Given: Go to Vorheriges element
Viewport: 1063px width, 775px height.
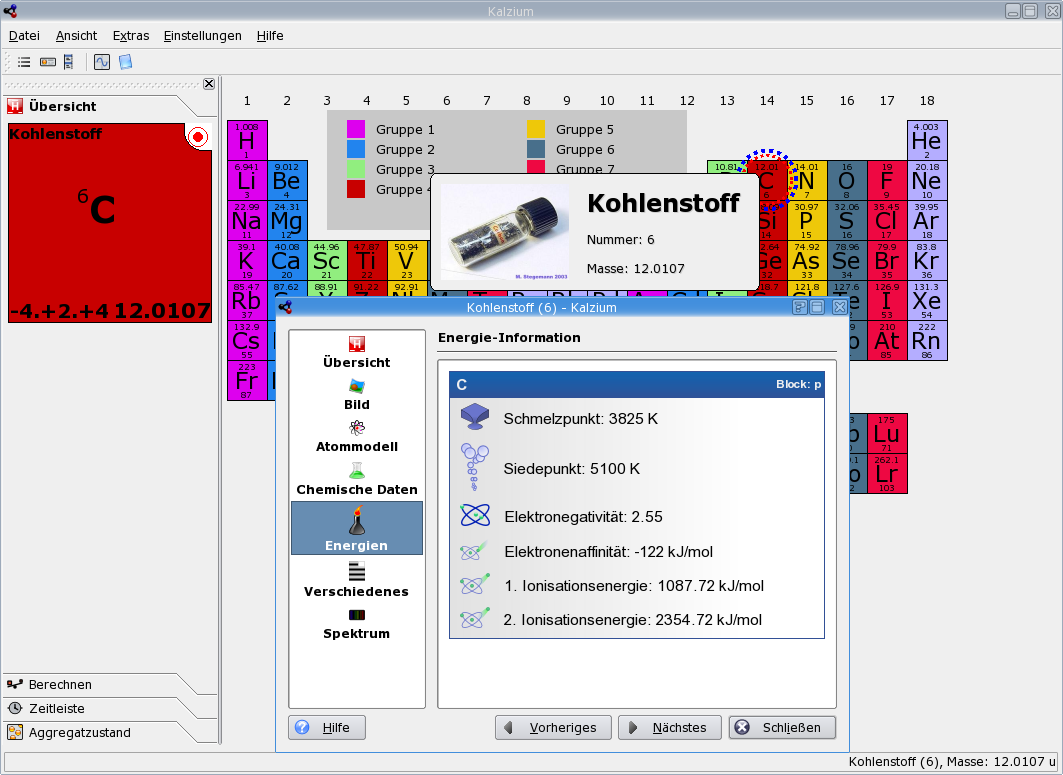Looking at the screenshot, I should tap(553, 728).
